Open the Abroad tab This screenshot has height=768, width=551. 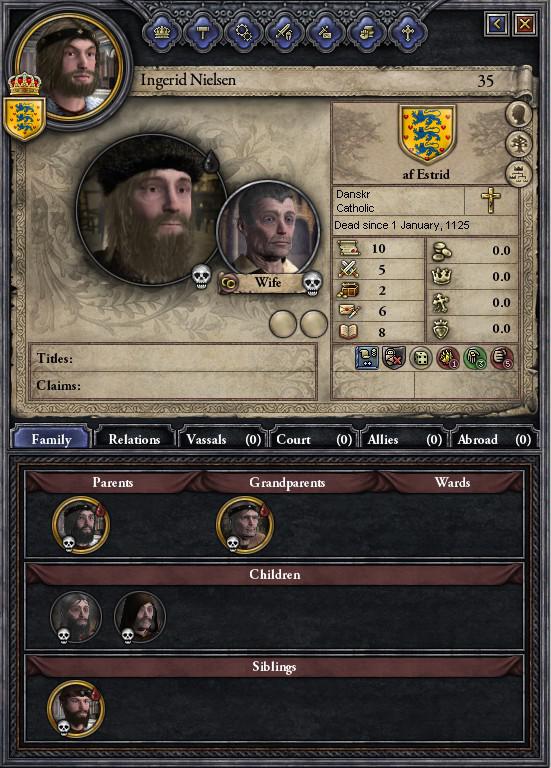[494, 439]
